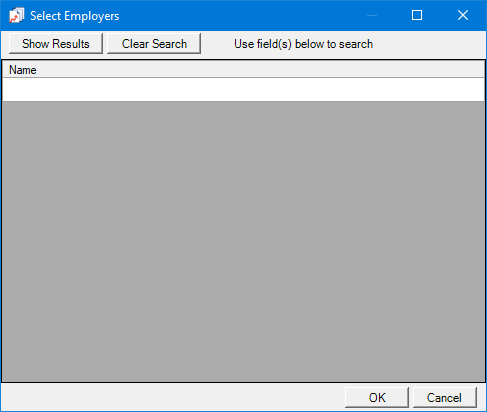Screen dimensions: 487x412
Task: Sort employers by Name column
Action: click(x=243, y=70)
